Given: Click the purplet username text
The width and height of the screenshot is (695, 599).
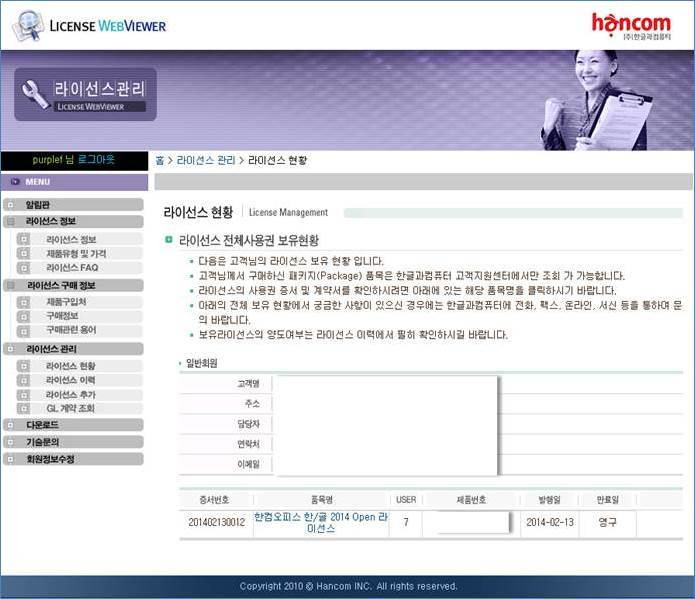Looking at the screenshot, I should [47, 159].
